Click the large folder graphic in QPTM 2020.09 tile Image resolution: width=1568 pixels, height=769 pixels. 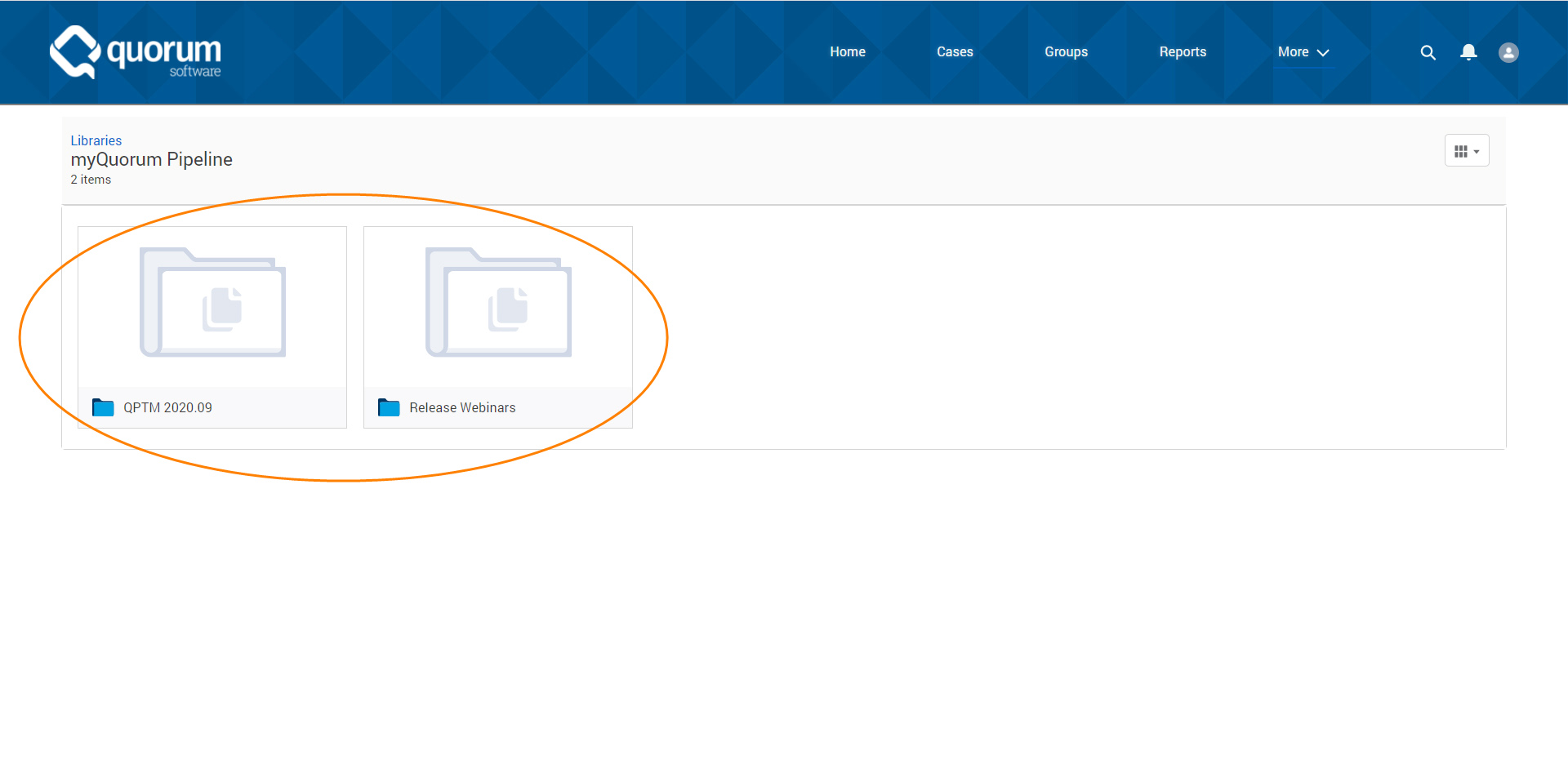click(212, 302)
